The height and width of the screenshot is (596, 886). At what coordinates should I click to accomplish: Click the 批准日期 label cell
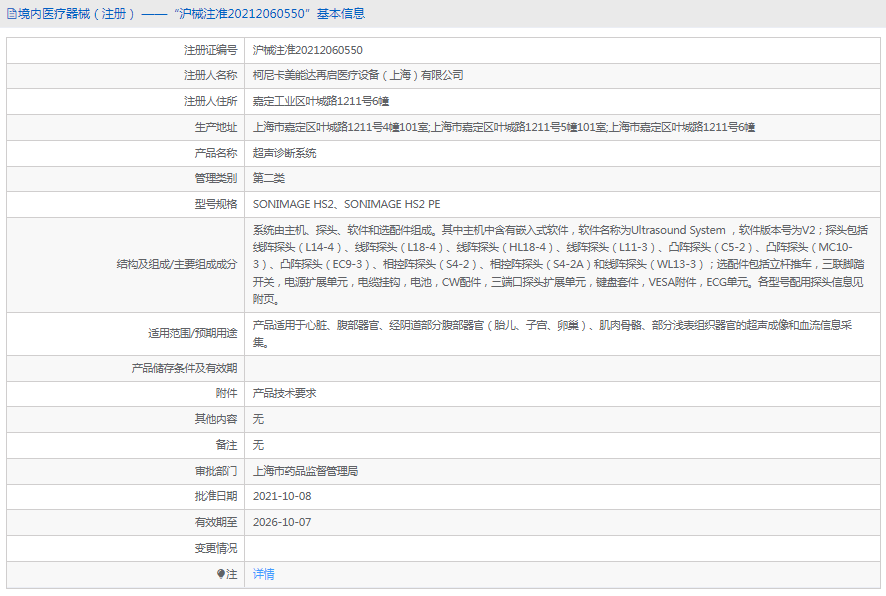pos(125,497)
